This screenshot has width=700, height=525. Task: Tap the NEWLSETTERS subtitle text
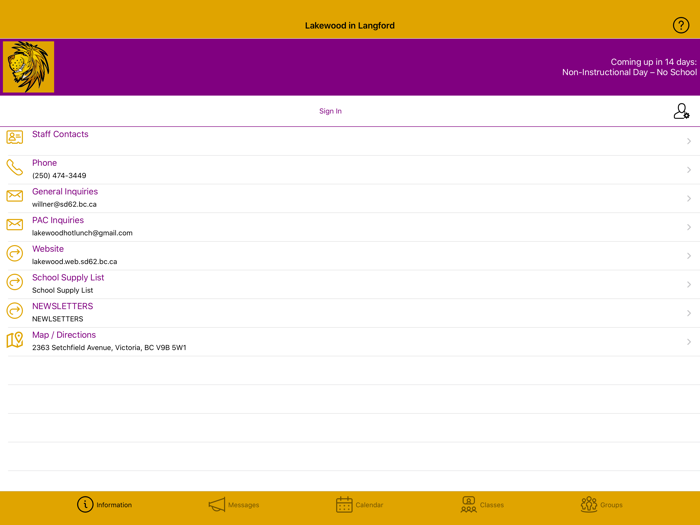58,319
